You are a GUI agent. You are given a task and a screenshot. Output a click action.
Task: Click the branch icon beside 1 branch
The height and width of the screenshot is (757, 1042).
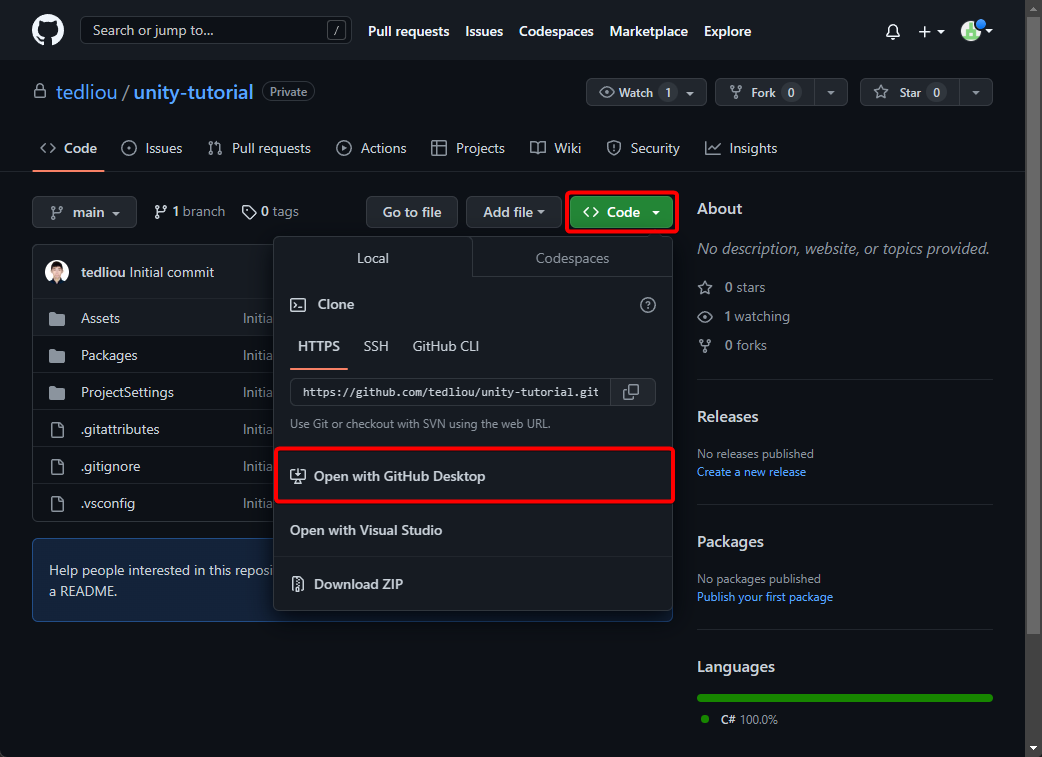(x=160, y=212)
